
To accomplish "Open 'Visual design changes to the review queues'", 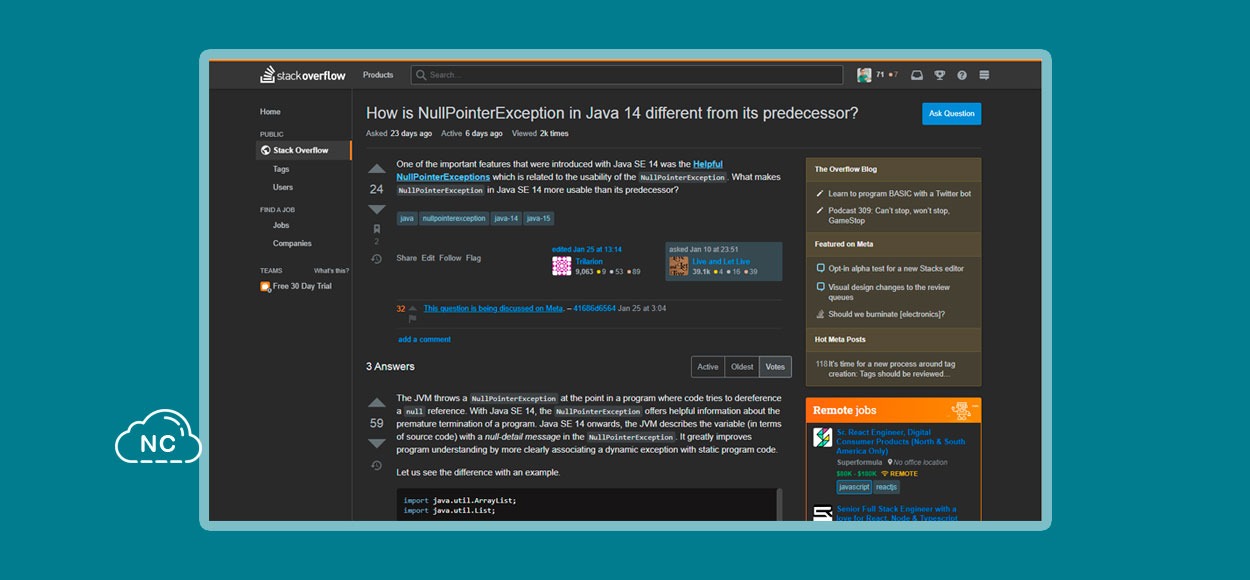I will (x=888, y=292).
